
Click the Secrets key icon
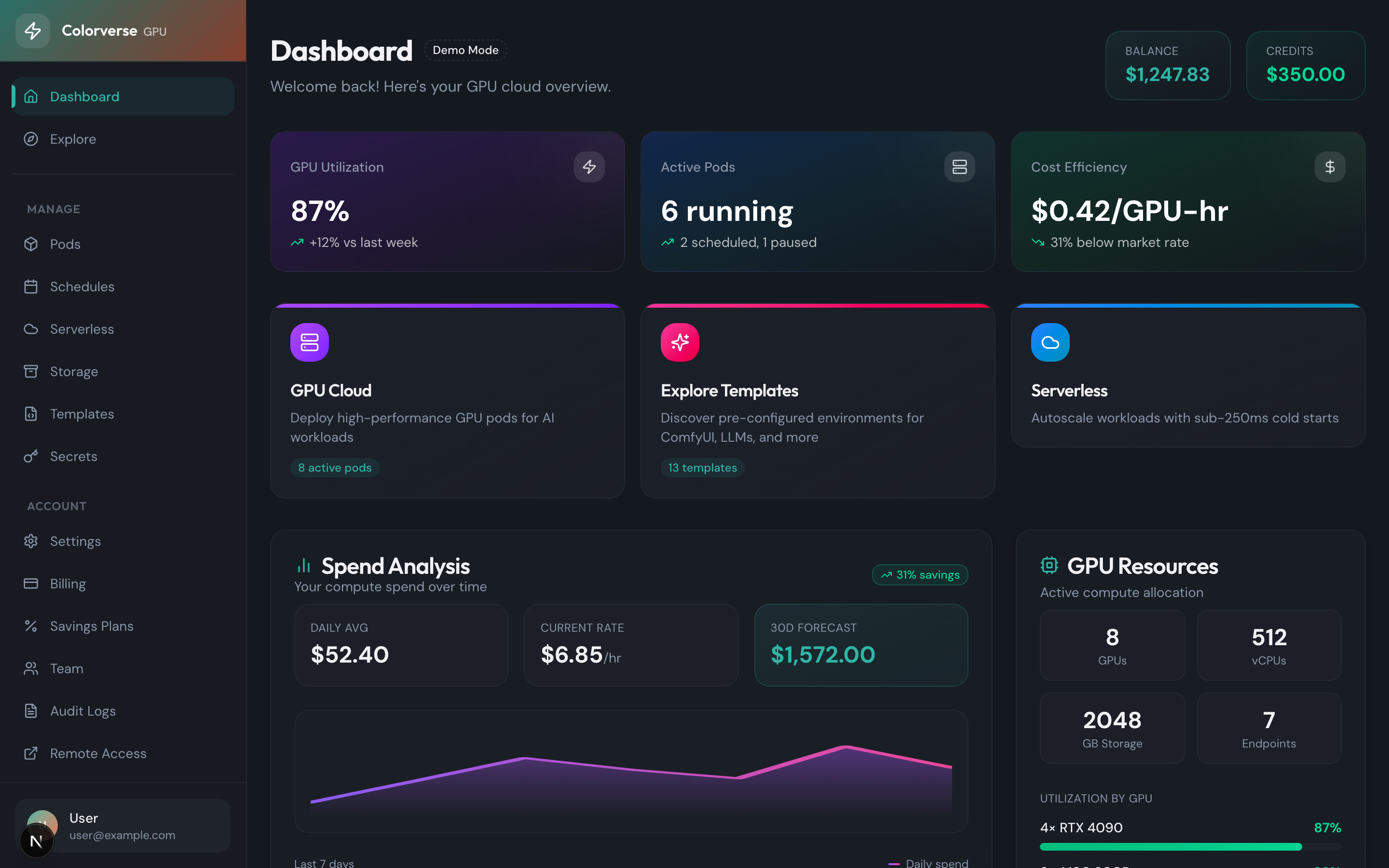(x=31, y=456)
